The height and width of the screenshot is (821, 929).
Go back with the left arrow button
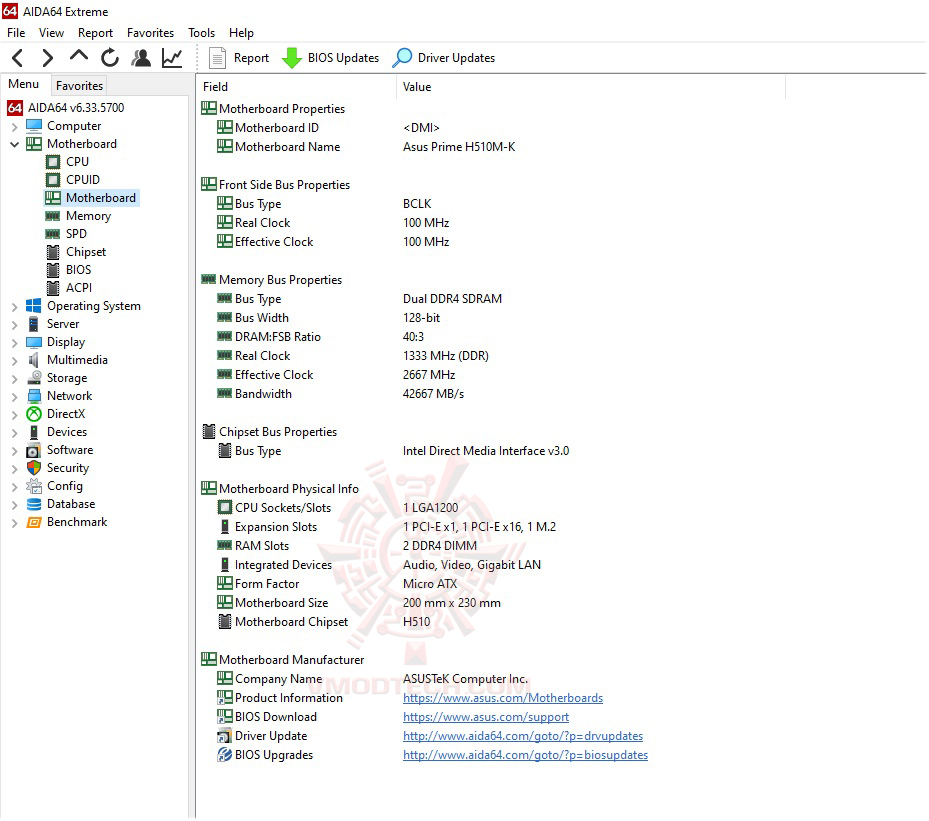(18, 58)
